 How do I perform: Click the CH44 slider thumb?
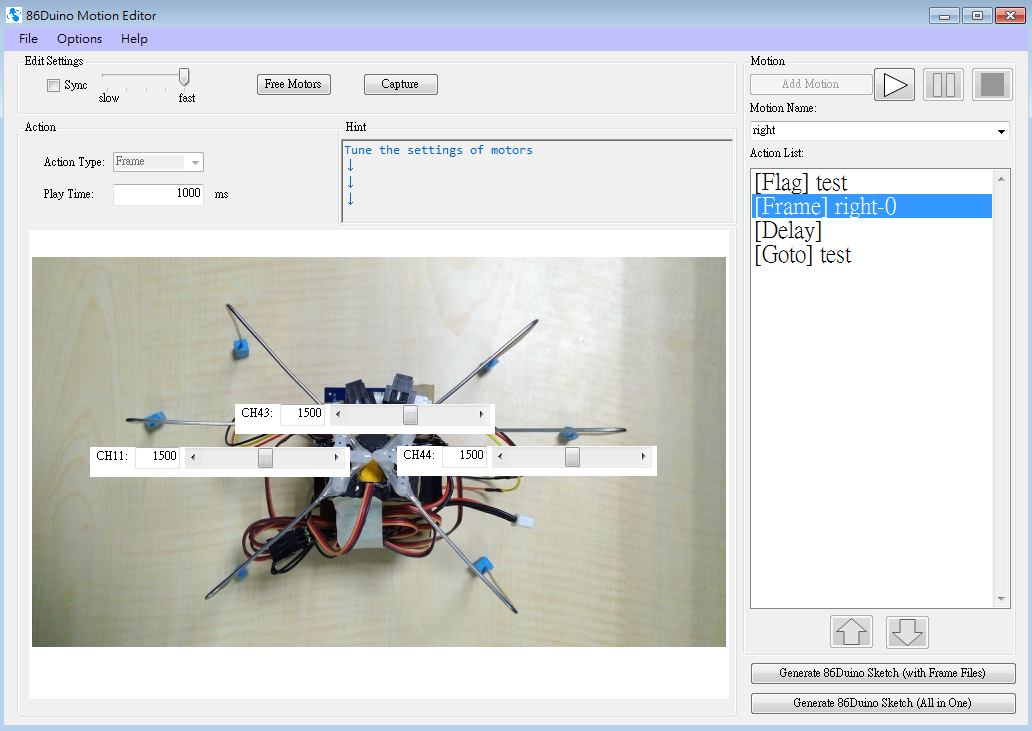coord(572,457)
